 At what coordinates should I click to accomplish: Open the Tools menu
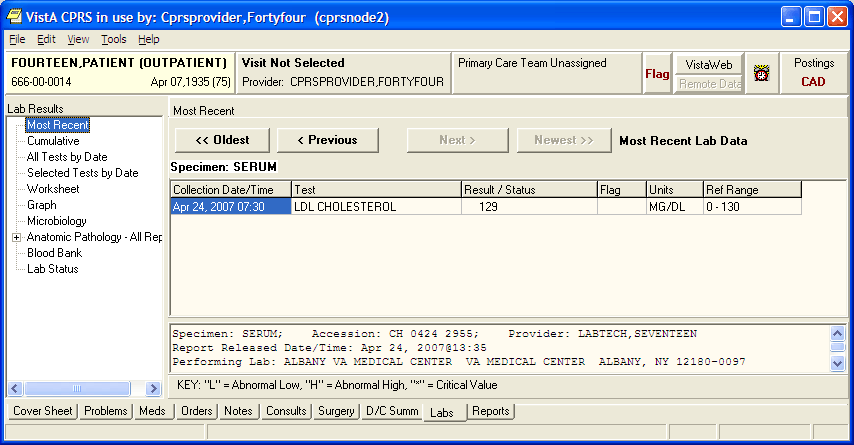click(x=113, y=39)
